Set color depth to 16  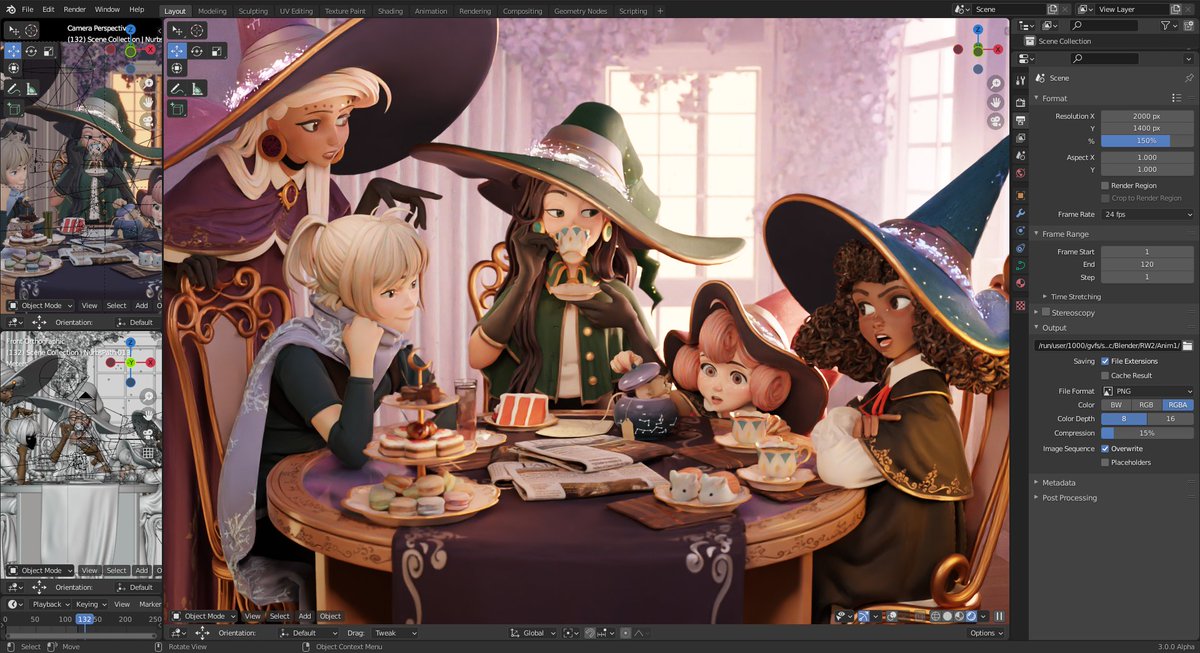coord(1171,418)
